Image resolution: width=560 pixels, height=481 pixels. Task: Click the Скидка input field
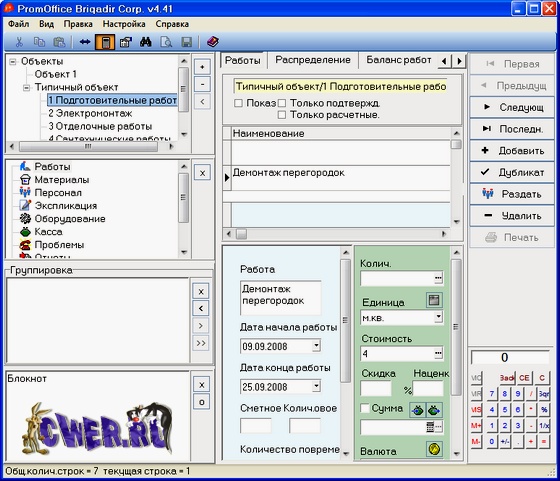[x=376, y=389]
